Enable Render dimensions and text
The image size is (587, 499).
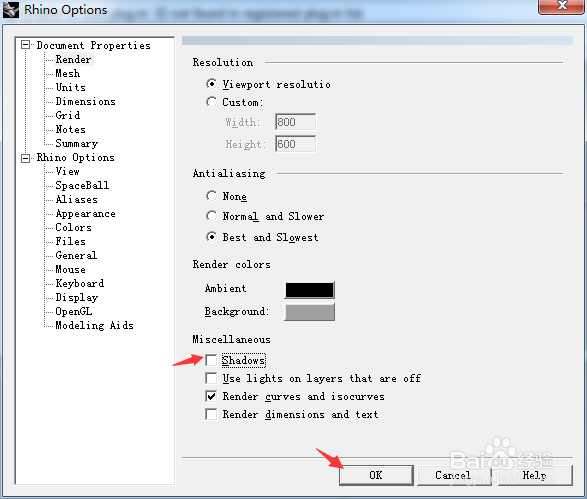211,414
